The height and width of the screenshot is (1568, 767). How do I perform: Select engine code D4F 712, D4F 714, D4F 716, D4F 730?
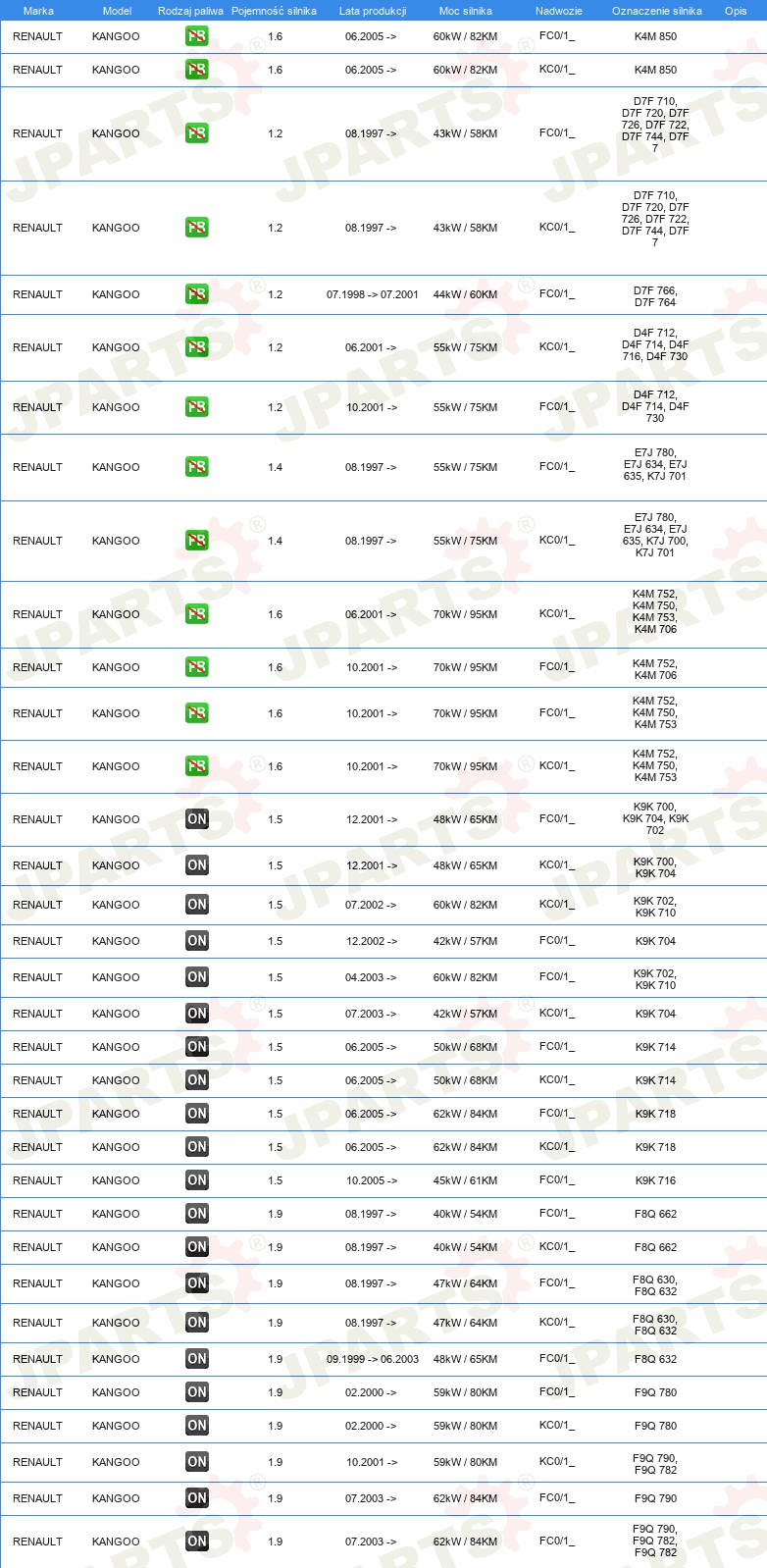(x=655, y=344)
